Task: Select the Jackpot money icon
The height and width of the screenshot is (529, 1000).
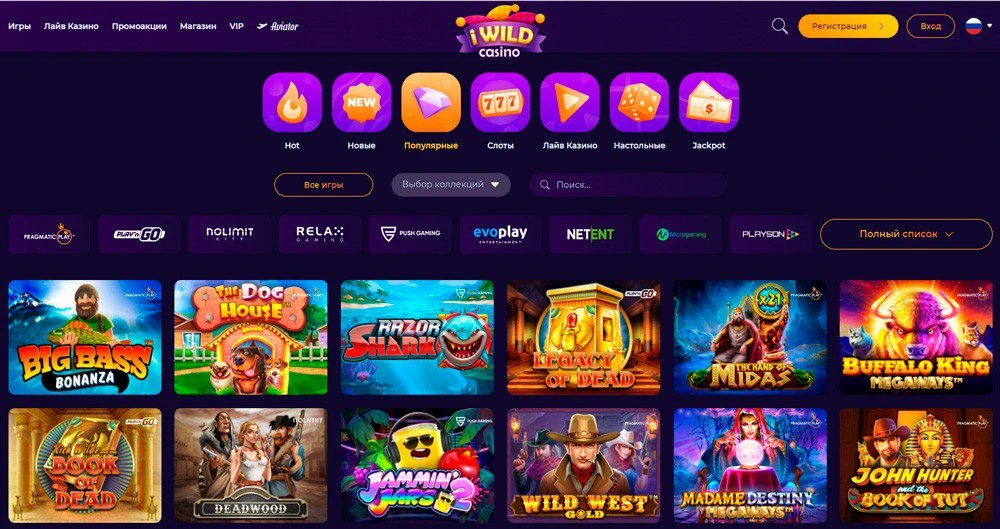Action: [x=709, y=102]
